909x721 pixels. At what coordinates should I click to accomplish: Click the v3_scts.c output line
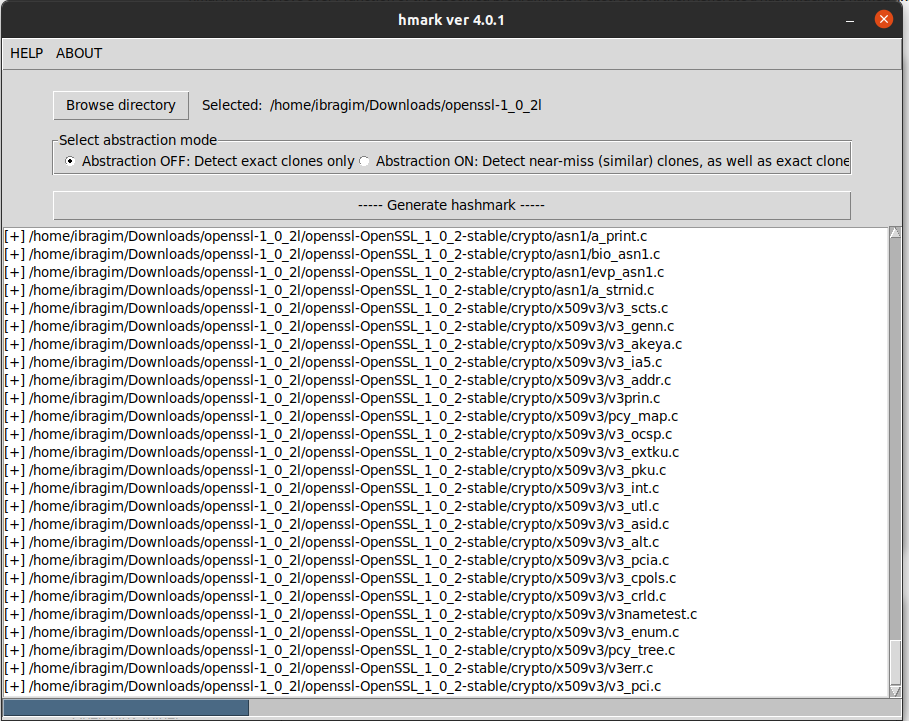point(336,308)
